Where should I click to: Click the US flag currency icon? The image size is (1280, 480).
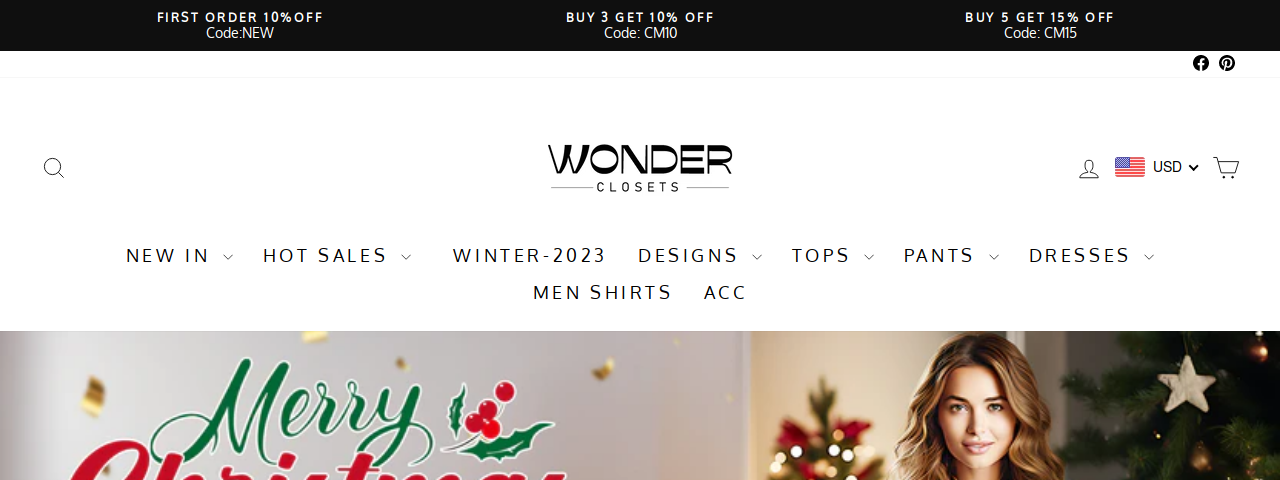click(1130, 167)
